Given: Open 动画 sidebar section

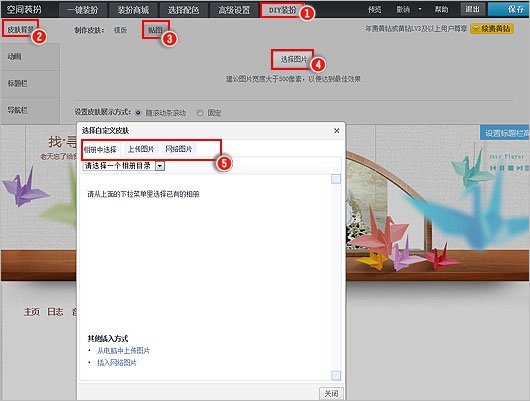Looking at the screenshot, I should (x=30, y=56).
